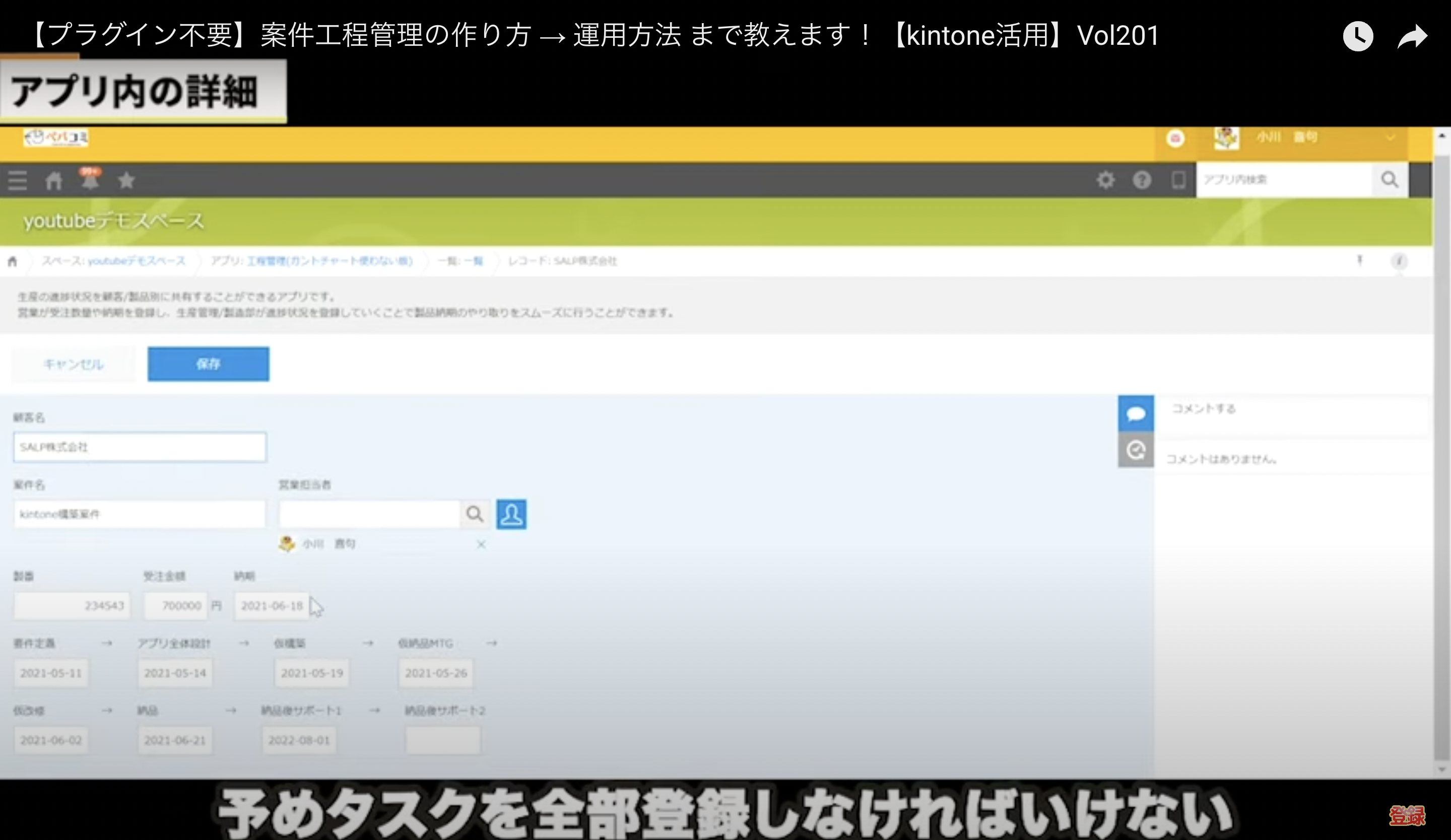Open favorites star icon
The height and width of the screenshot is (840, 1451).
click(x=126, y=181)
